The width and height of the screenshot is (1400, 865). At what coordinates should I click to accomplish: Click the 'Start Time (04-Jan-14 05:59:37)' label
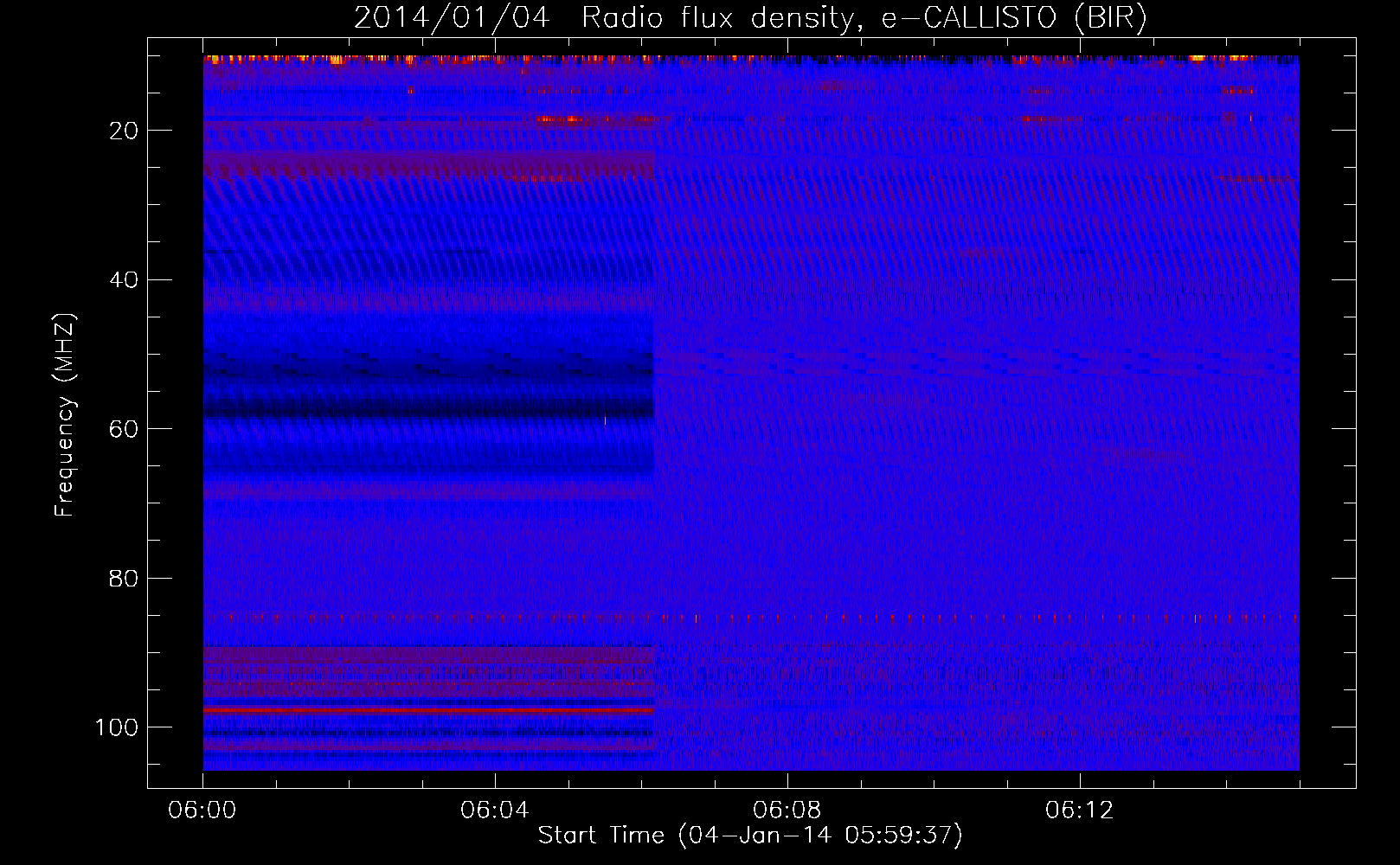pyautogui.click(x=750, y=836)
